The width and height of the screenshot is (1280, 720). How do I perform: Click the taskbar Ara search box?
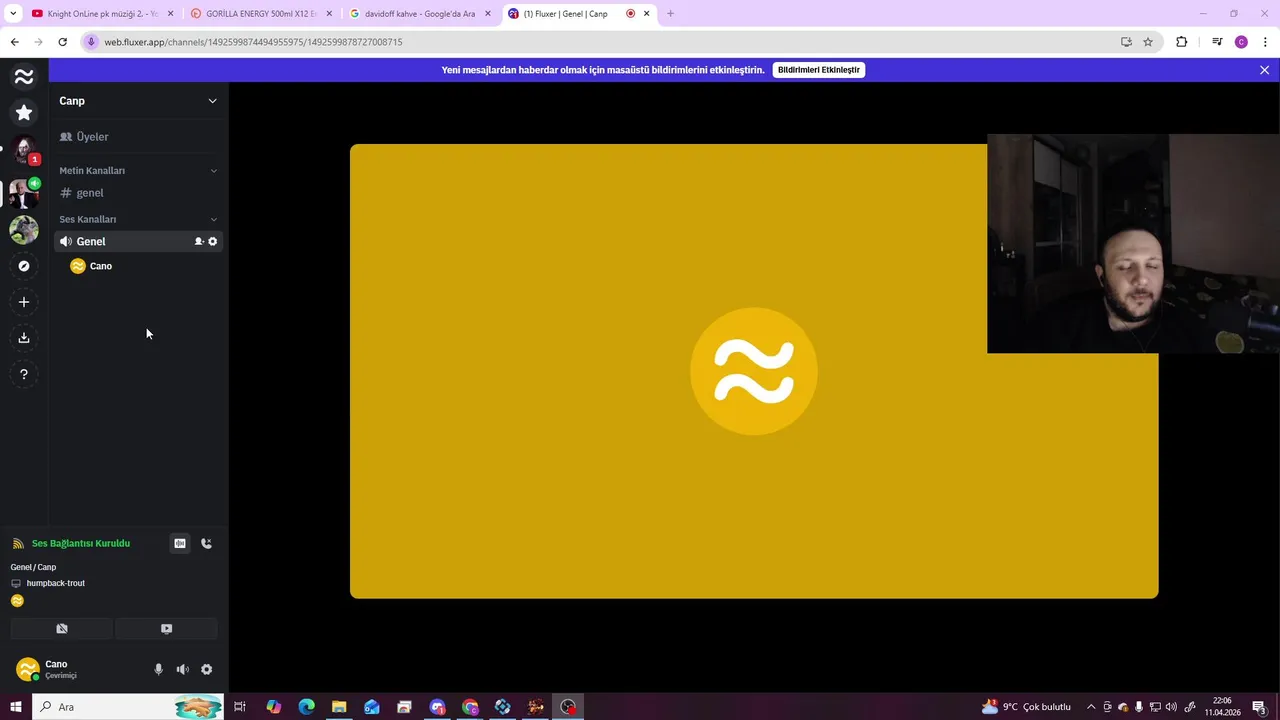pos(128,707)
